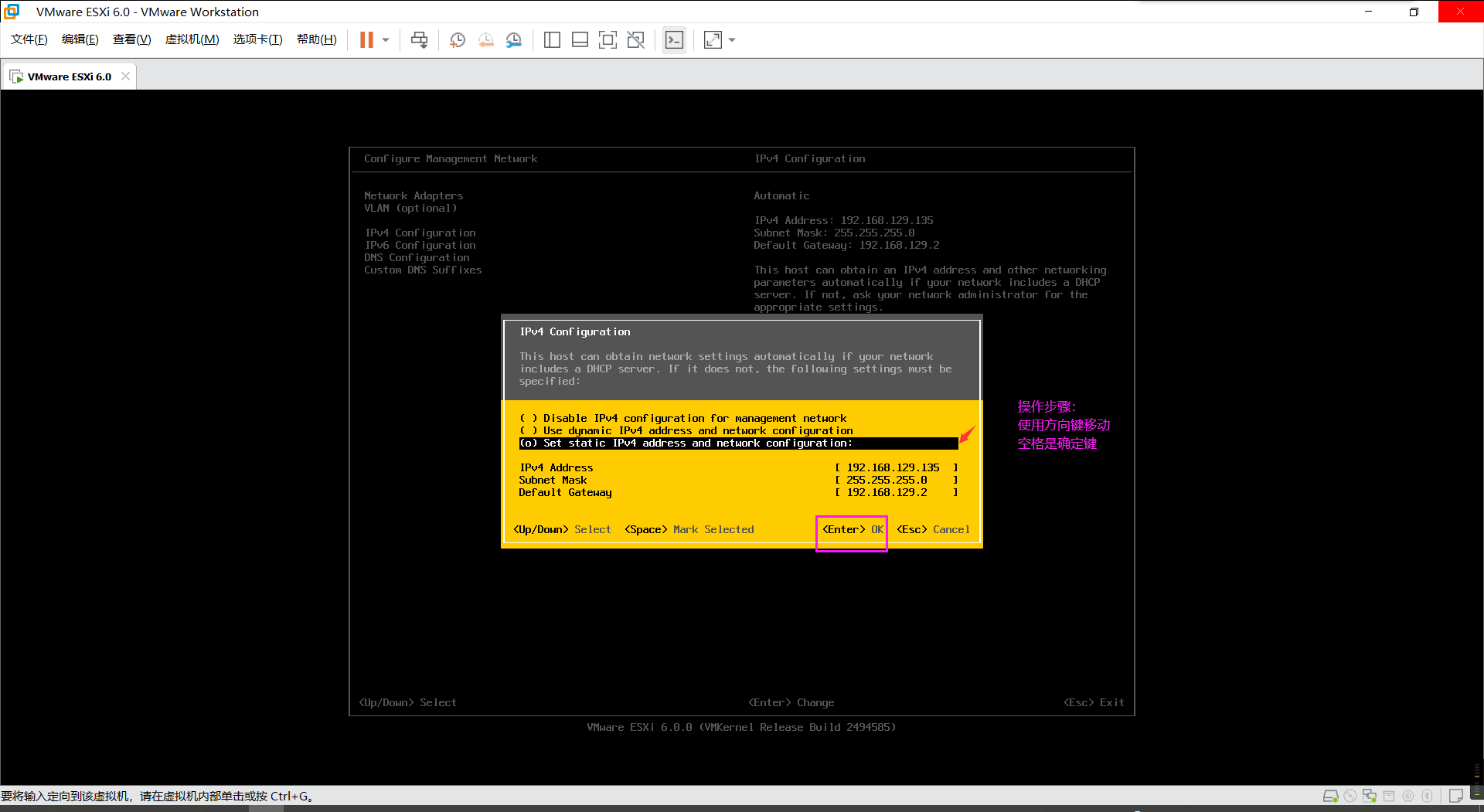
Task: Click the message log note icon
Action: pyautogui.click(x=1455, y=796)
